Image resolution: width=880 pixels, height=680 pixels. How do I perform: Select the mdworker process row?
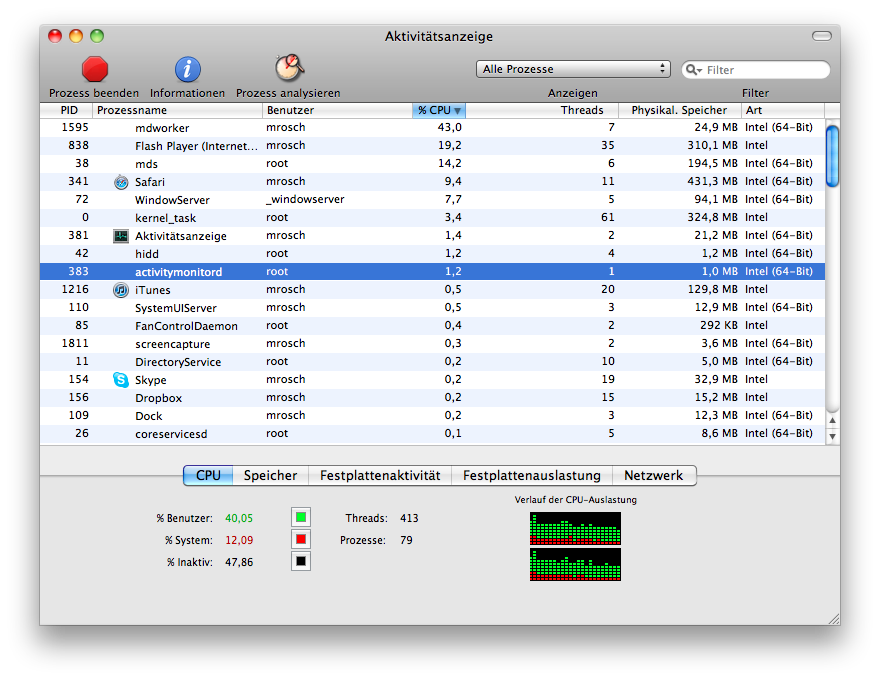432,128
